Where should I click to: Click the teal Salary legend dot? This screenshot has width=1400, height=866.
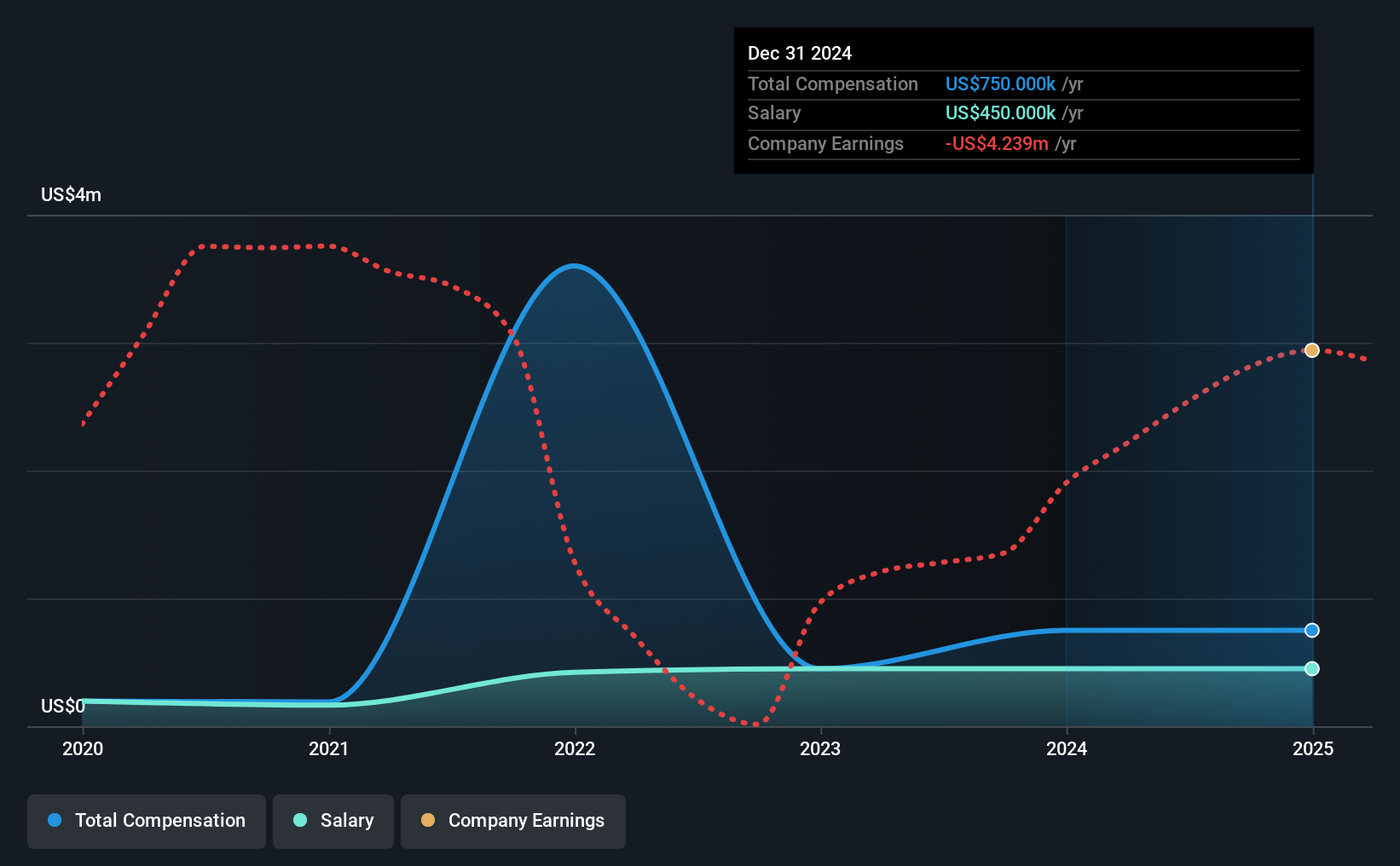tap(300, 820)
